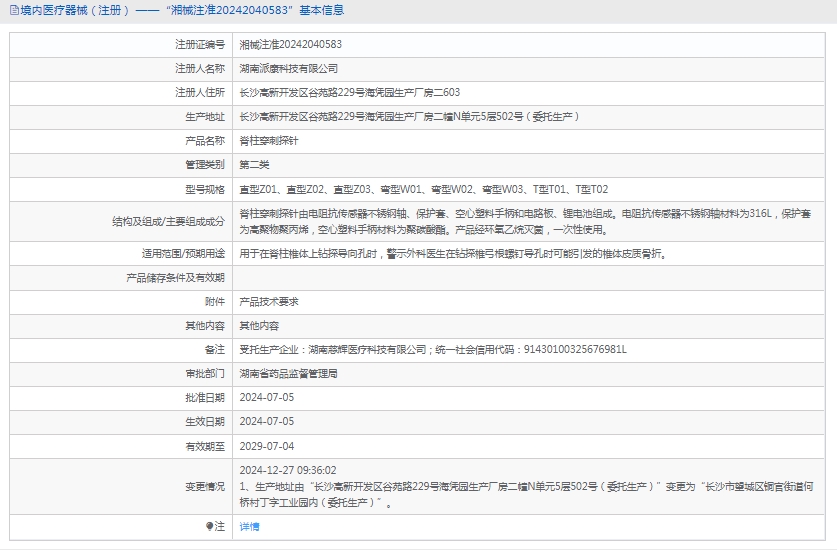Screen dimensions: 837x550
Task: Click the bullet icon next to 注
Action: tap(210, 526)
